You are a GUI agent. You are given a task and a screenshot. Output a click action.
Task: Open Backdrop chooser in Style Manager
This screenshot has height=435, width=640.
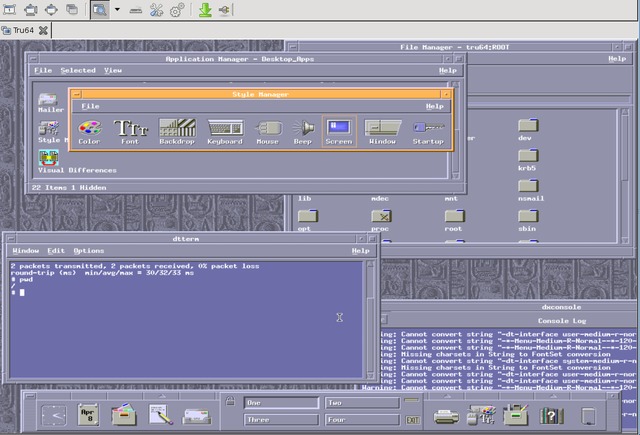coord(177,132)
